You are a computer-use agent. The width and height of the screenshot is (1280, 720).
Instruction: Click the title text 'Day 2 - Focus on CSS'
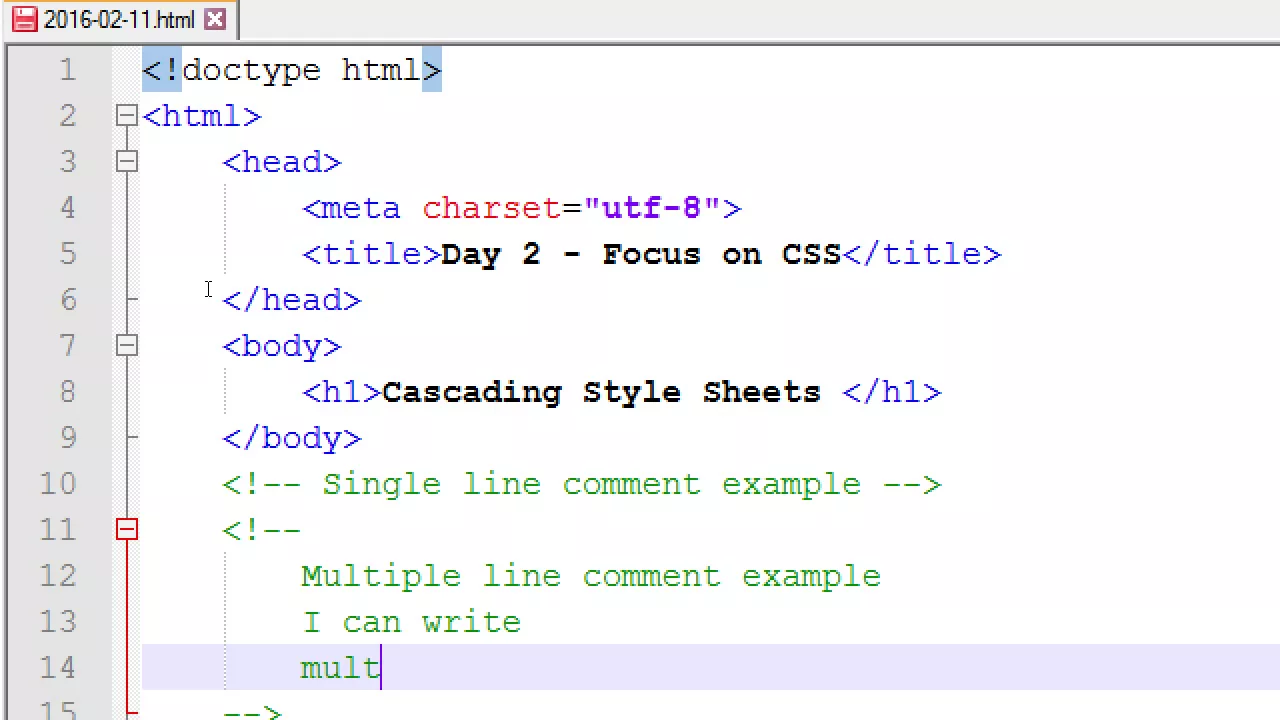click(641, 254)
